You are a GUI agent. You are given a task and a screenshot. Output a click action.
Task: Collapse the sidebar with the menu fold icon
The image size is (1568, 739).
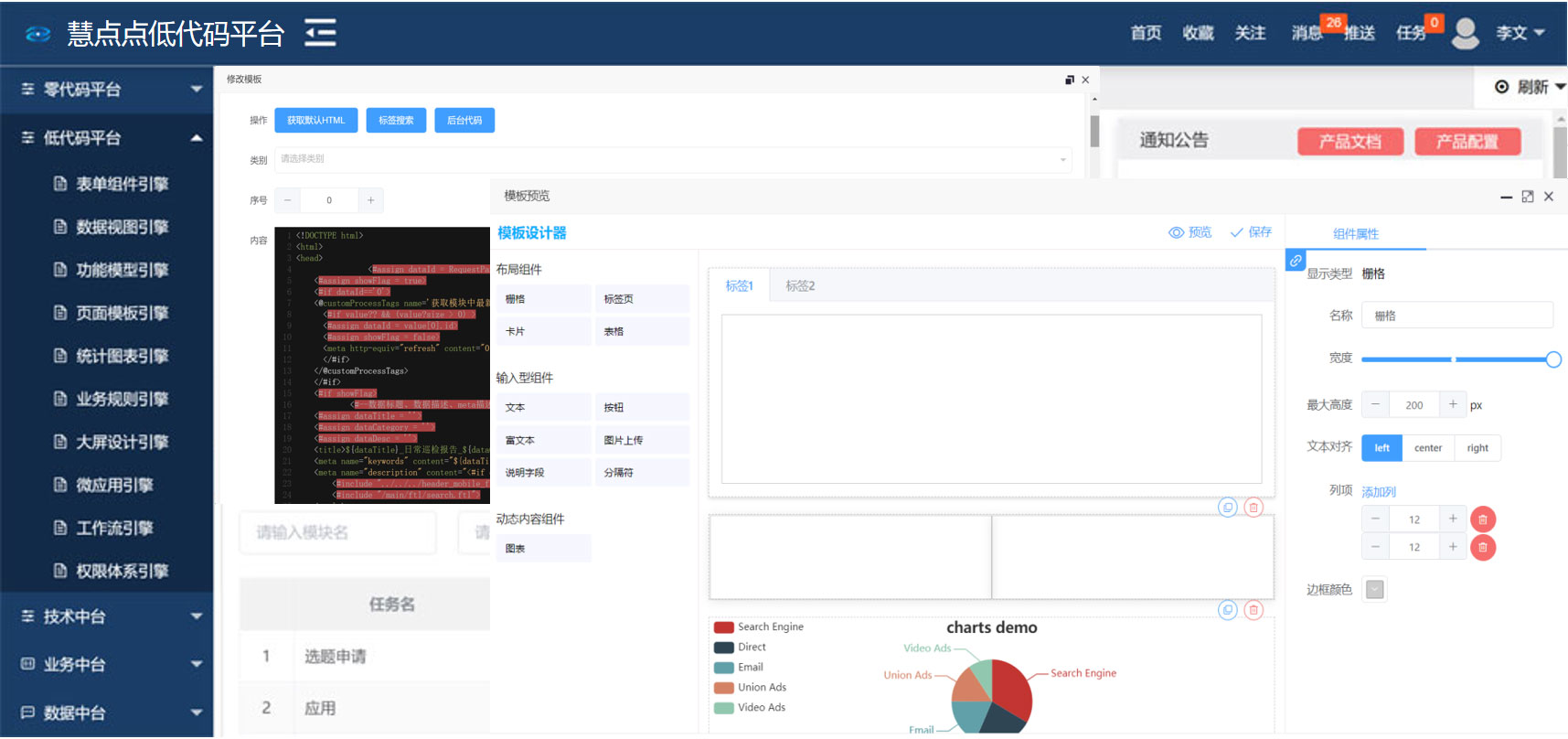click(x=320, y=33)
